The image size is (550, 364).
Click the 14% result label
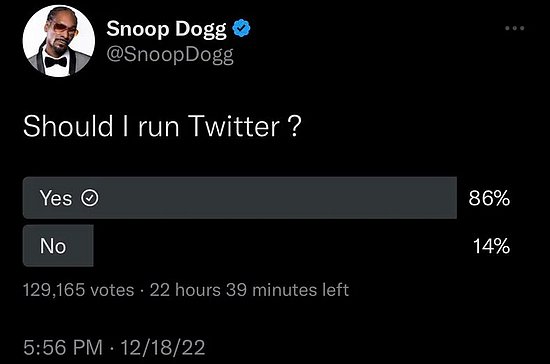[x=491, y=246]
